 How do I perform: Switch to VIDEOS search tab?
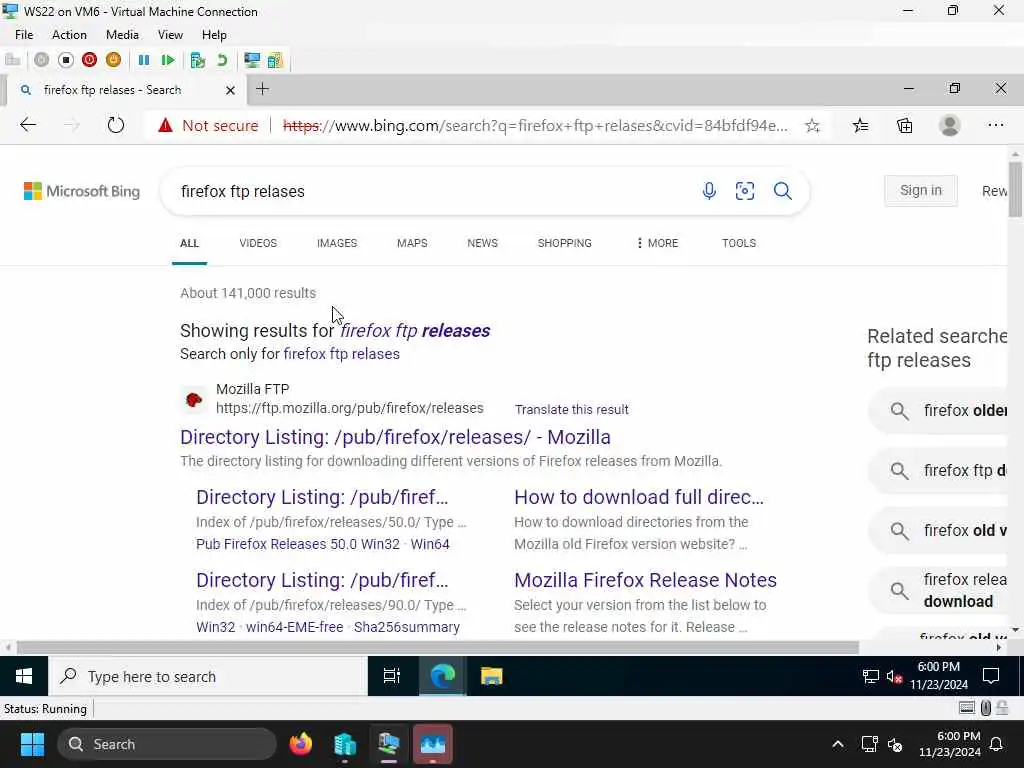click(x=258, y=243)
